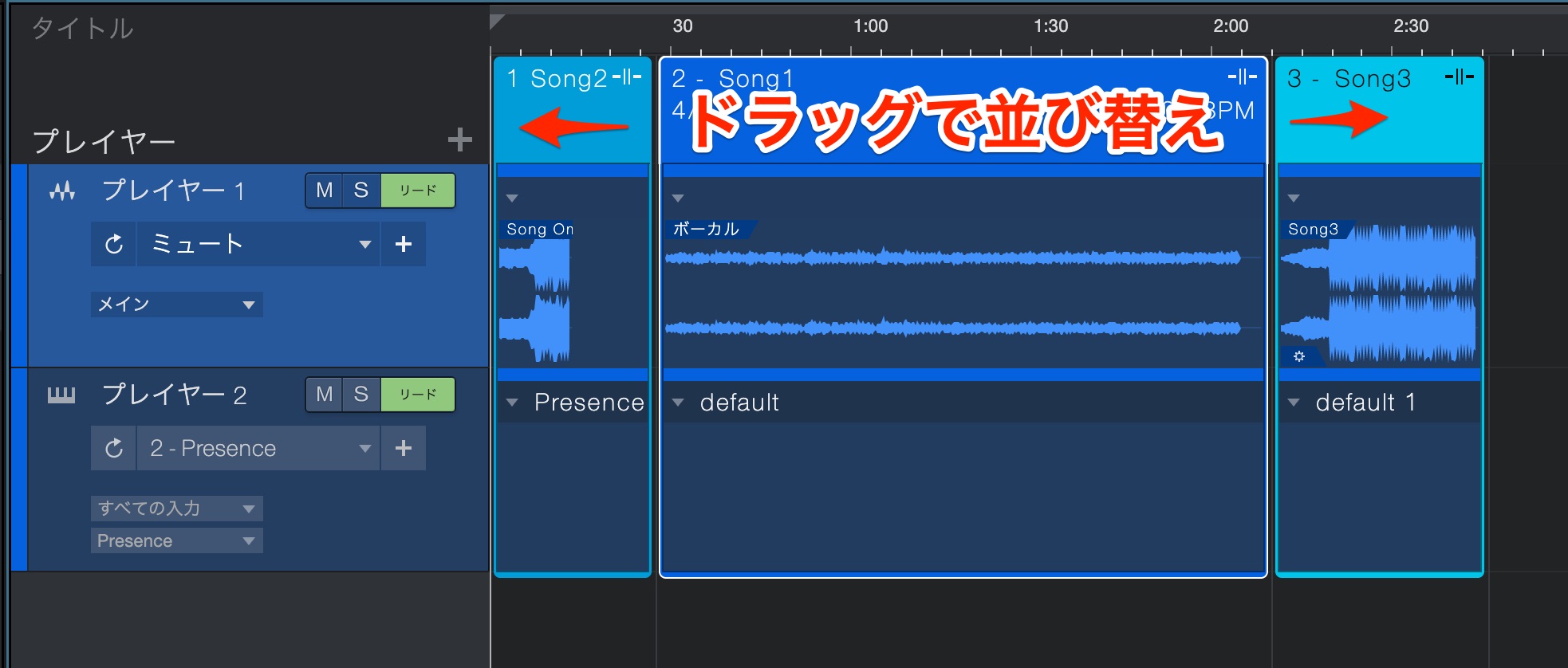Solo プレイヤー 2 with the S button
Screen dimensions: 1568x668
tap(361, 395)
